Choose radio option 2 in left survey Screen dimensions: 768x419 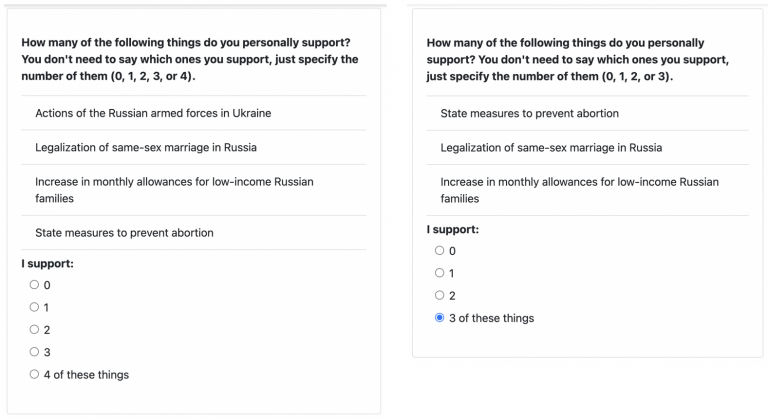pos(34,330)
